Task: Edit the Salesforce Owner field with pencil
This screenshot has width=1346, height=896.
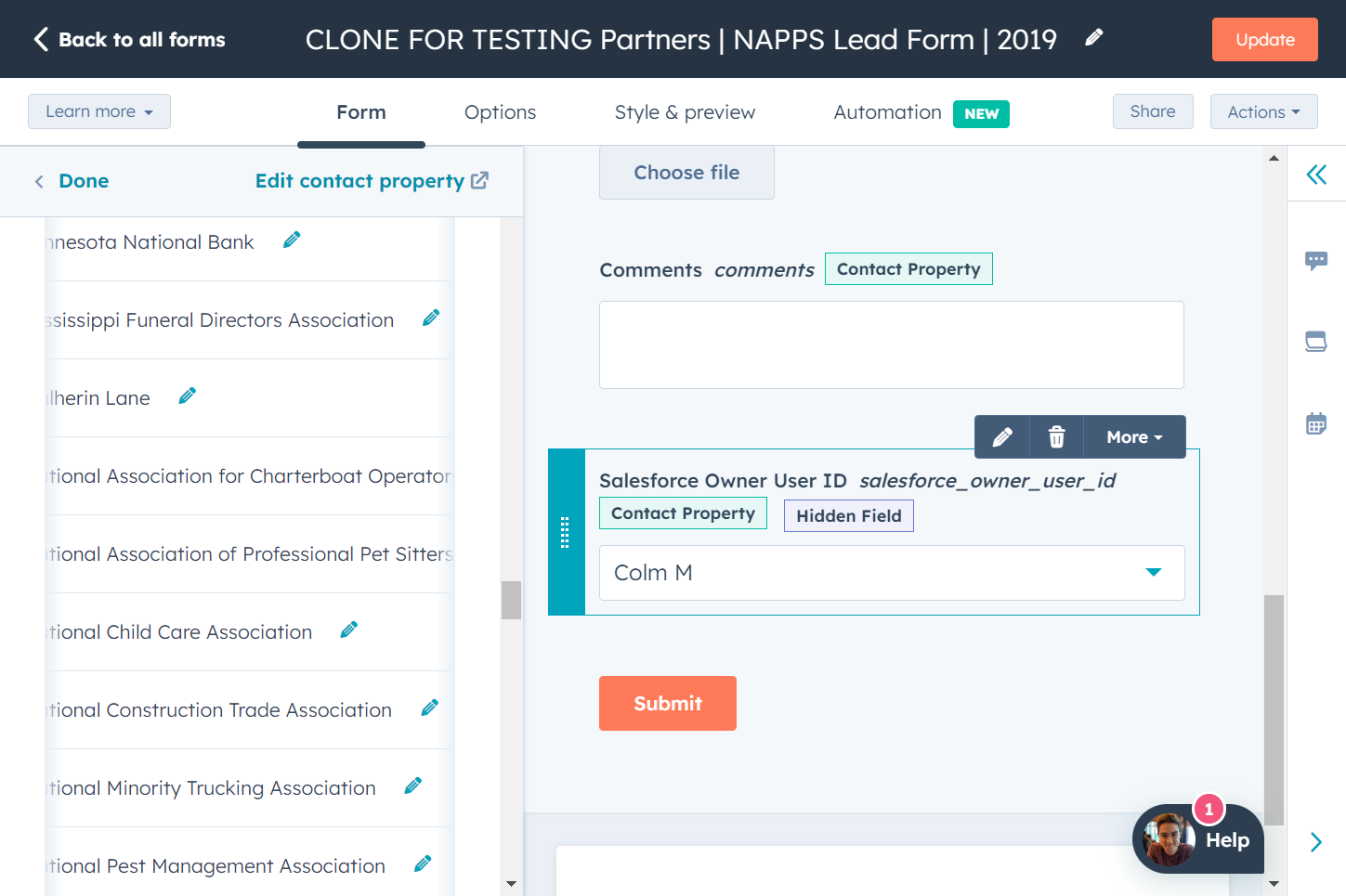Action: [1002, 436]
